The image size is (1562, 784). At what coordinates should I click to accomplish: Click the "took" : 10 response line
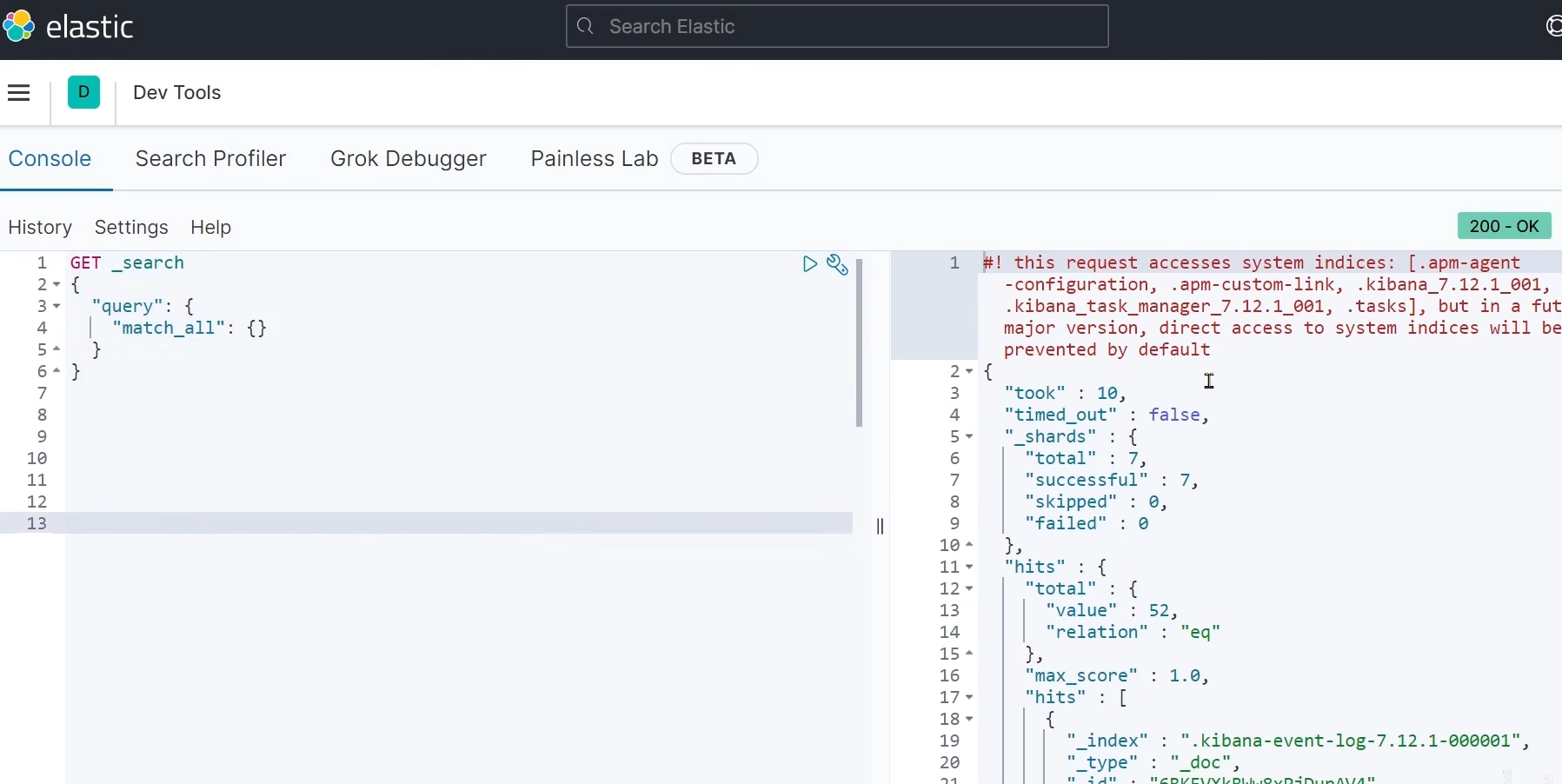tap(1066, 394)
